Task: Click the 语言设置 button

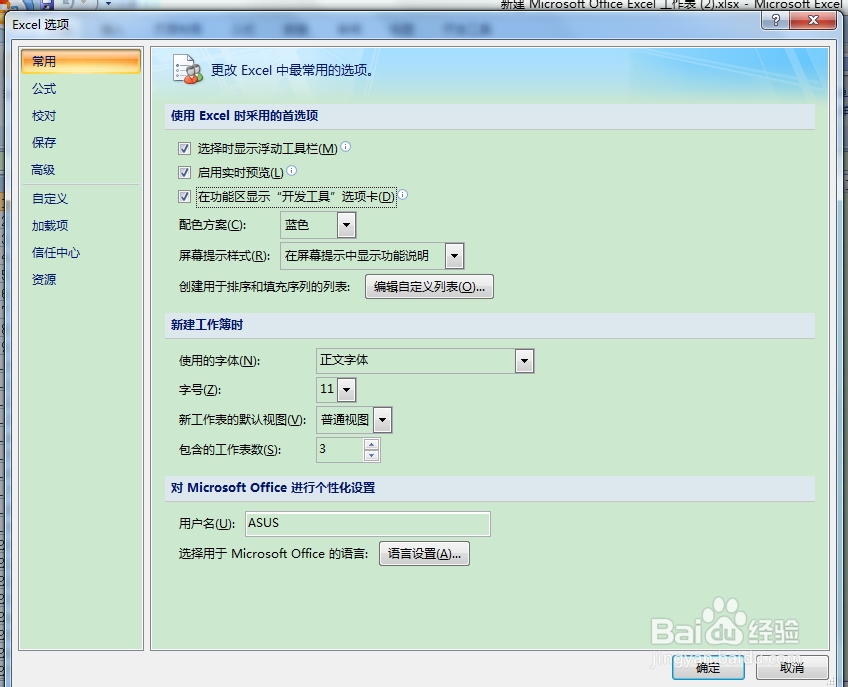Action: pyautogui.click(x=425, y=554)
